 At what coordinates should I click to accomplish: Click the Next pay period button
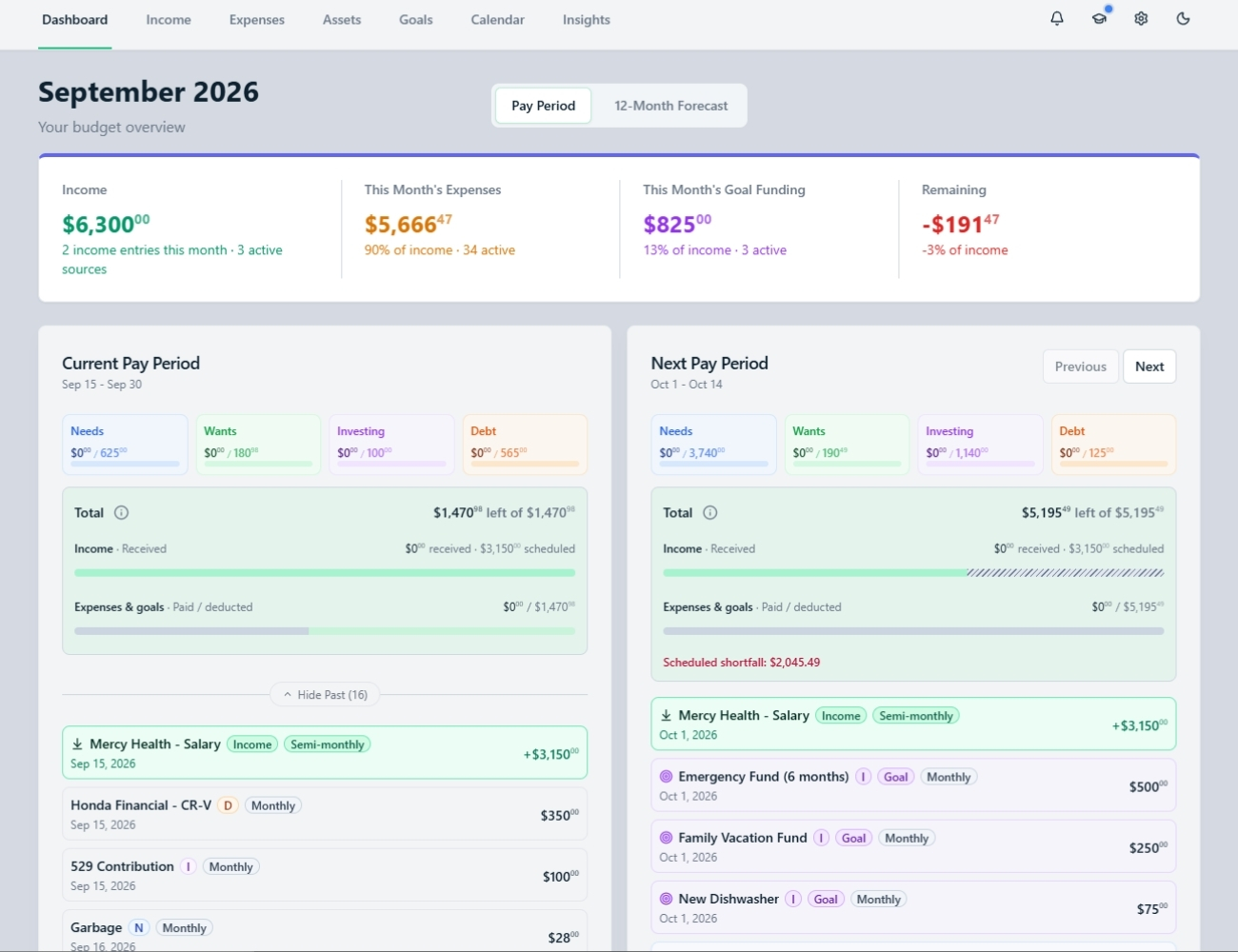pyautogui.click(x=1149, y=367)
